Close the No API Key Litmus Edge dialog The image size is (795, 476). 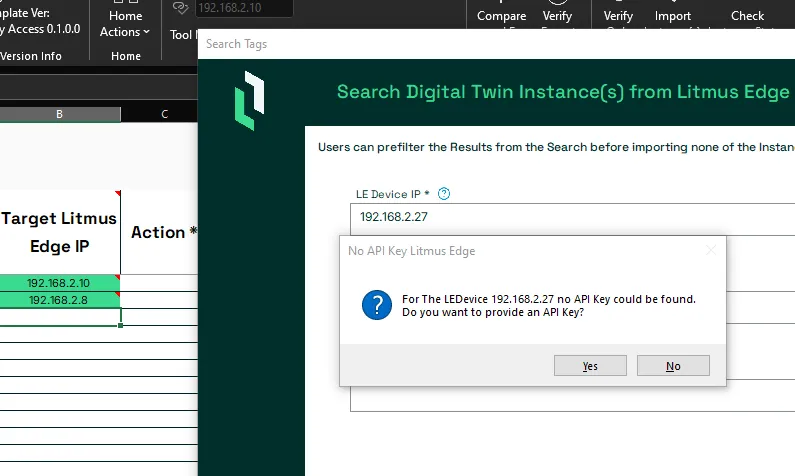coord(711,250)
